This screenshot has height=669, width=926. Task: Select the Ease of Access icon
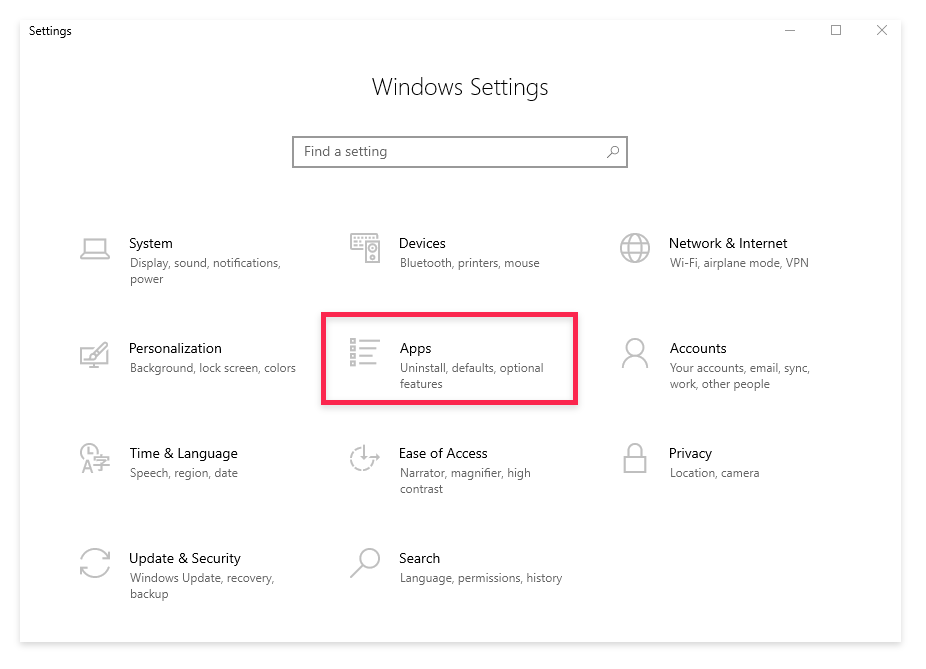(364, 458)
